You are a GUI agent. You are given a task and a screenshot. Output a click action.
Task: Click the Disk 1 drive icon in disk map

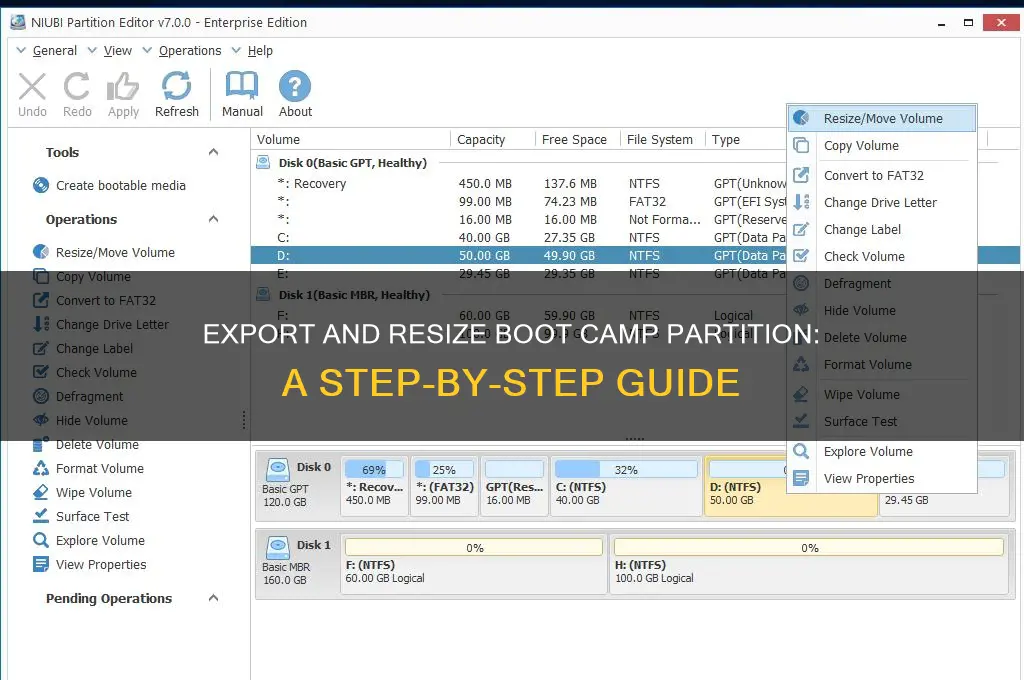point(278,547)
